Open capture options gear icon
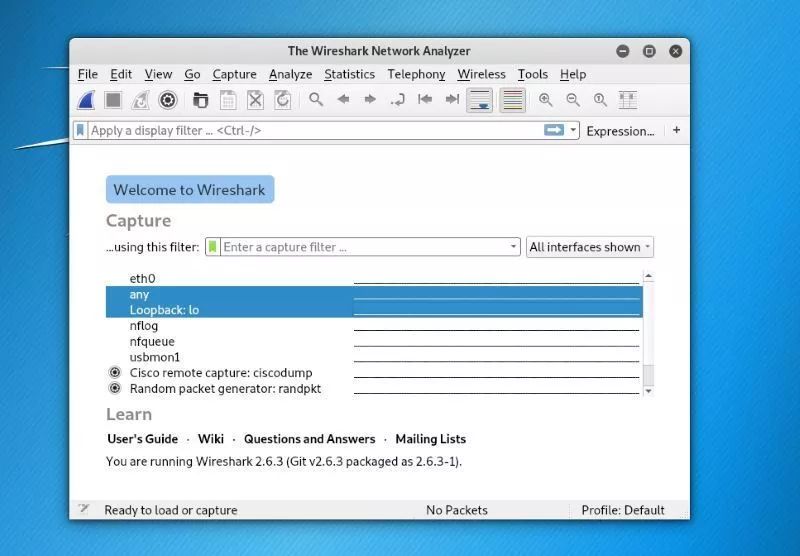Screen dimensions: 800x556 pyautogui.click(x=167, y=100)
